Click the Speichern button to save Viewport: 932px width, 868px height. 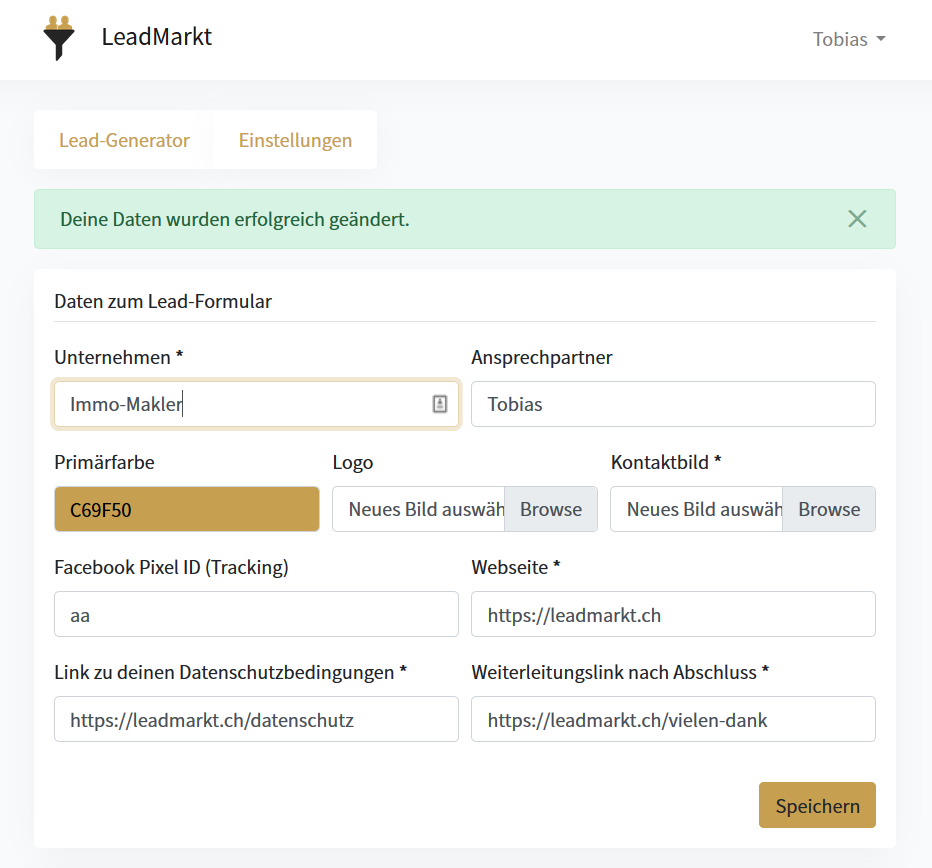(817, 805)
